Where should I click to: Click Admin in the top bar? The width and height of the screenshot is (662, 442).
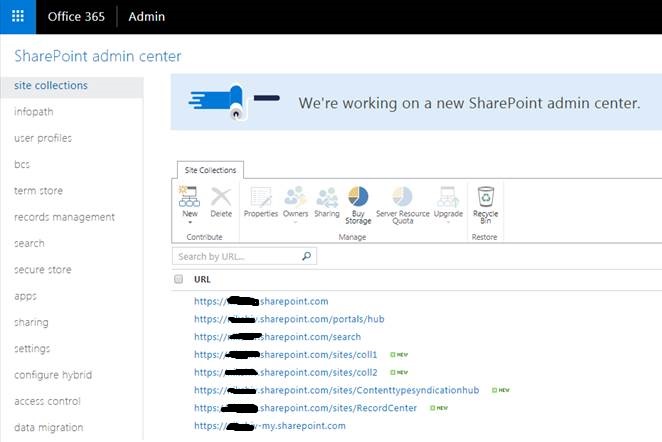point(147,16)
